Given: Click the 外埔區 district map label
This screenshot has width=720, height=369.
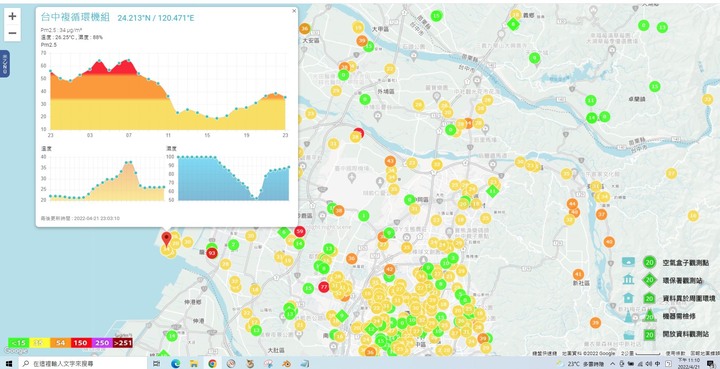Looking at the screenshot, I should (x=386, y=92).
